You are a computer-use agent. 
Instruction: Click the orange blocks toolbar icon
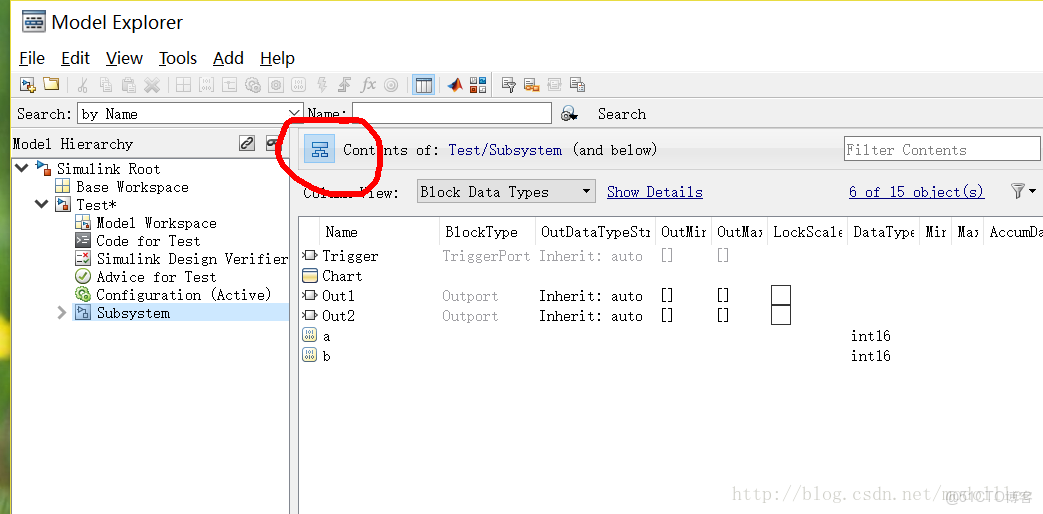[x=531, y=85]
